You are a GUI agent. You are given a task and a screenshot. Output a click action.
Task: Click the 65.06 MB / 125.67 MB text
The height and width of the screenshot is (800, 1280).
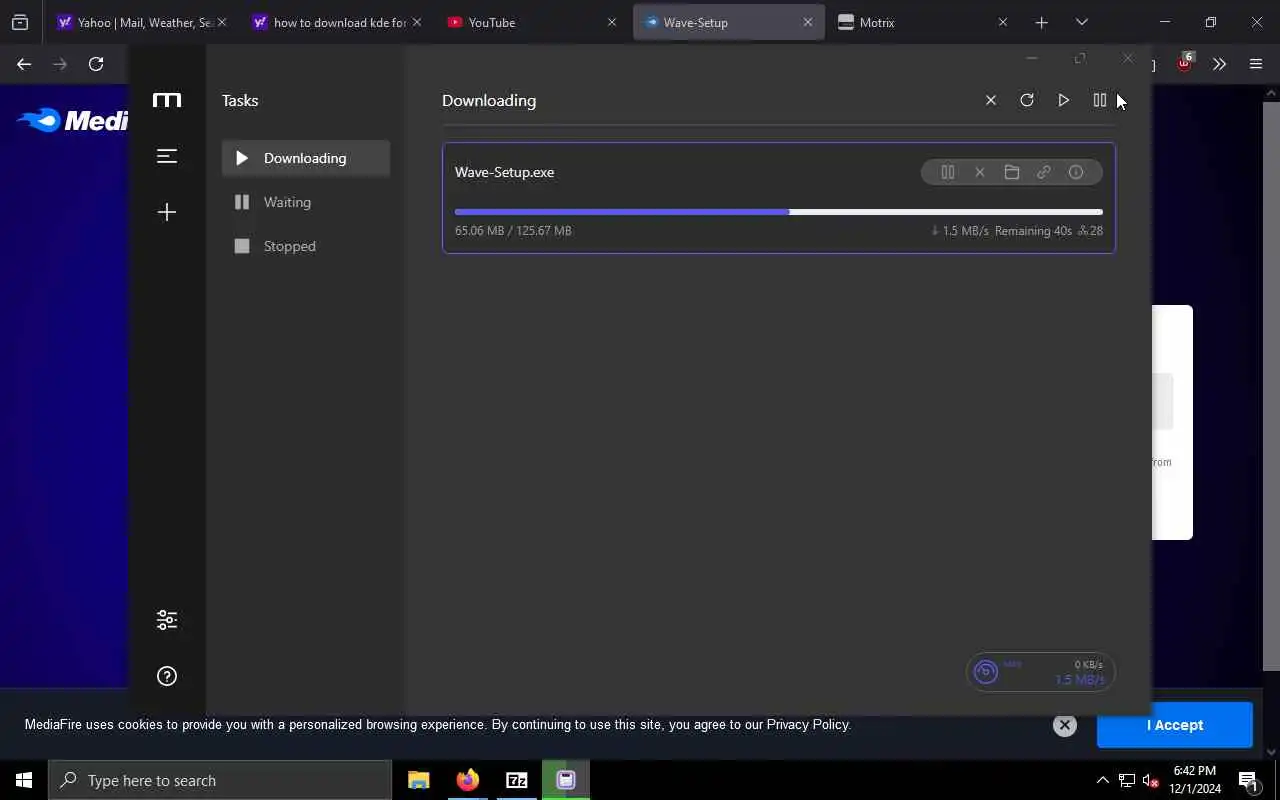click(513, 231)
